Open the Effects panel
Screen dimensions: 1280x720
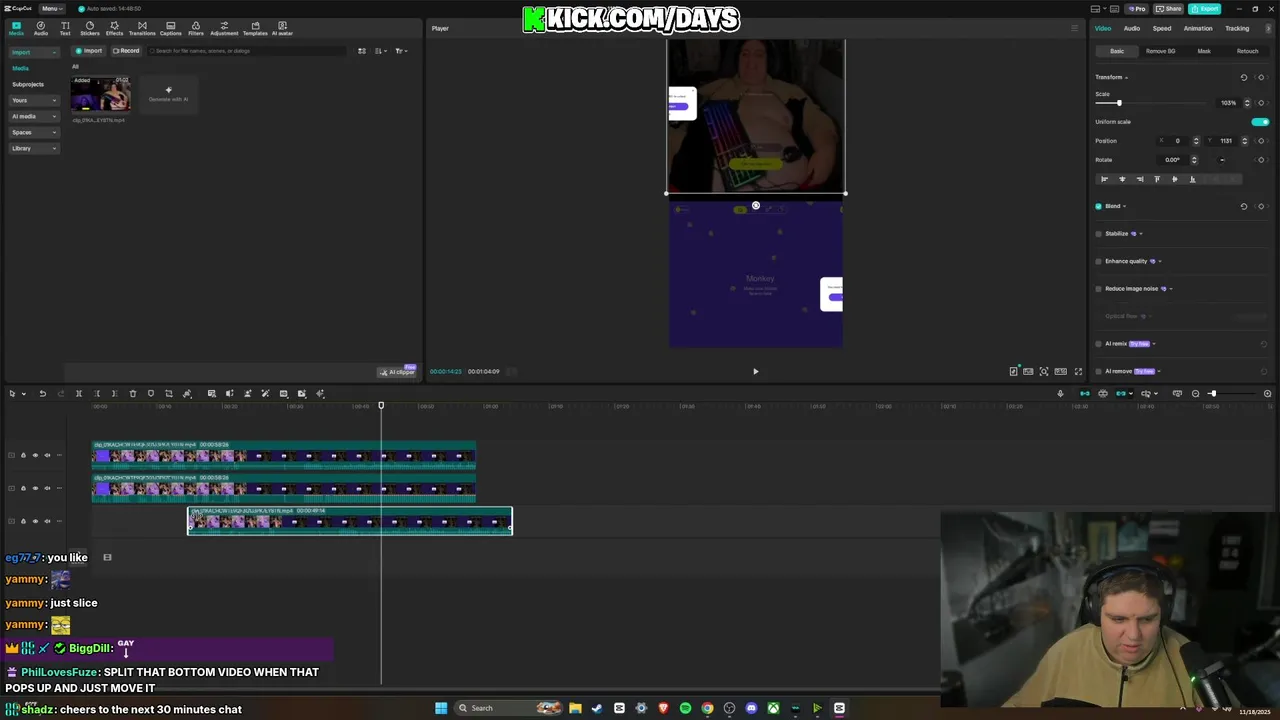pos(114,28)
